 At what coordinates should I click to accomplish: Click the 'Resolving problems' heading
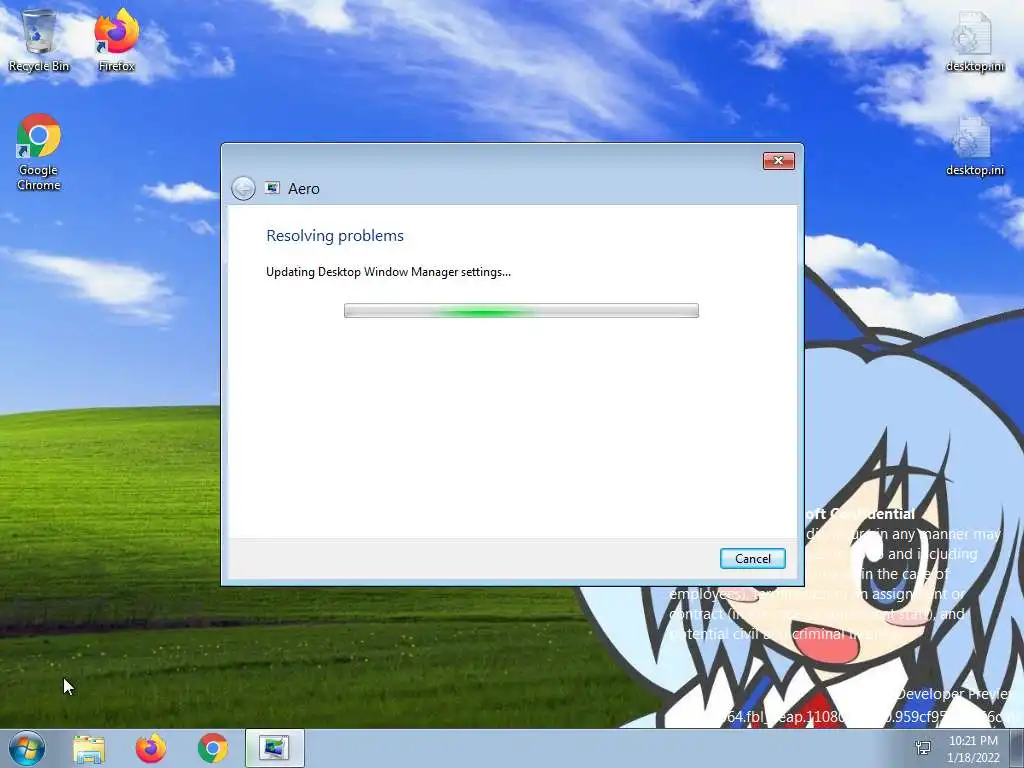click(335, 236)
